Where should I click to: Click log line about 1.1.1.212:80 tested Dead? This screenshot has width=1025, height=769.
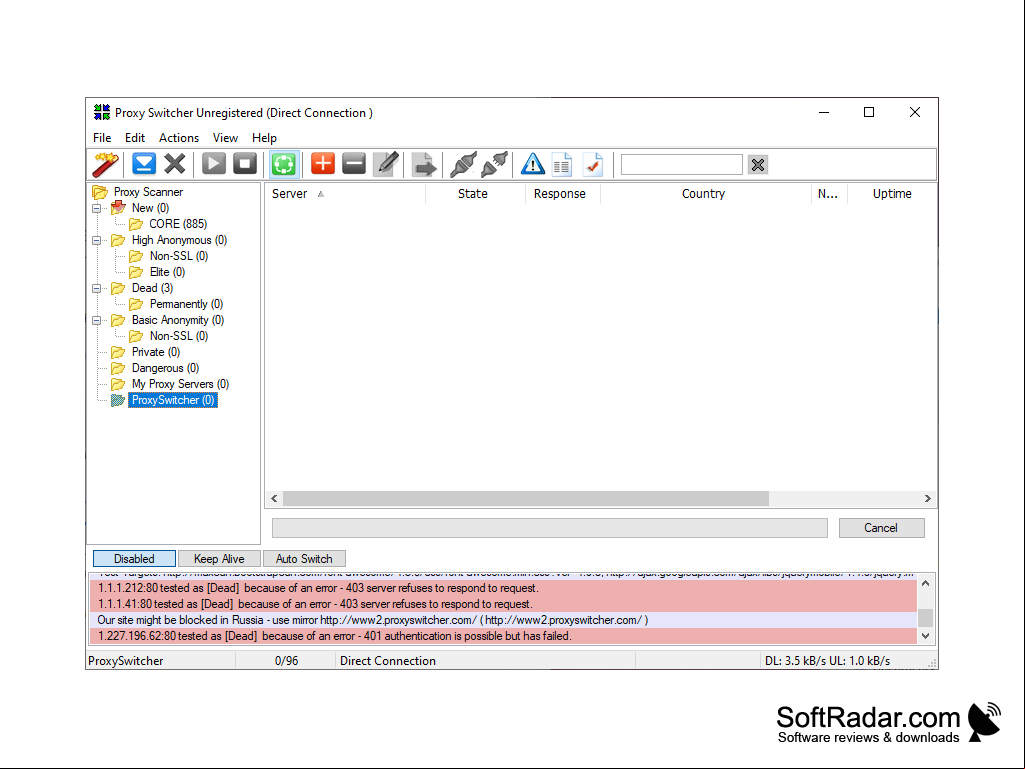pos(503,589)
